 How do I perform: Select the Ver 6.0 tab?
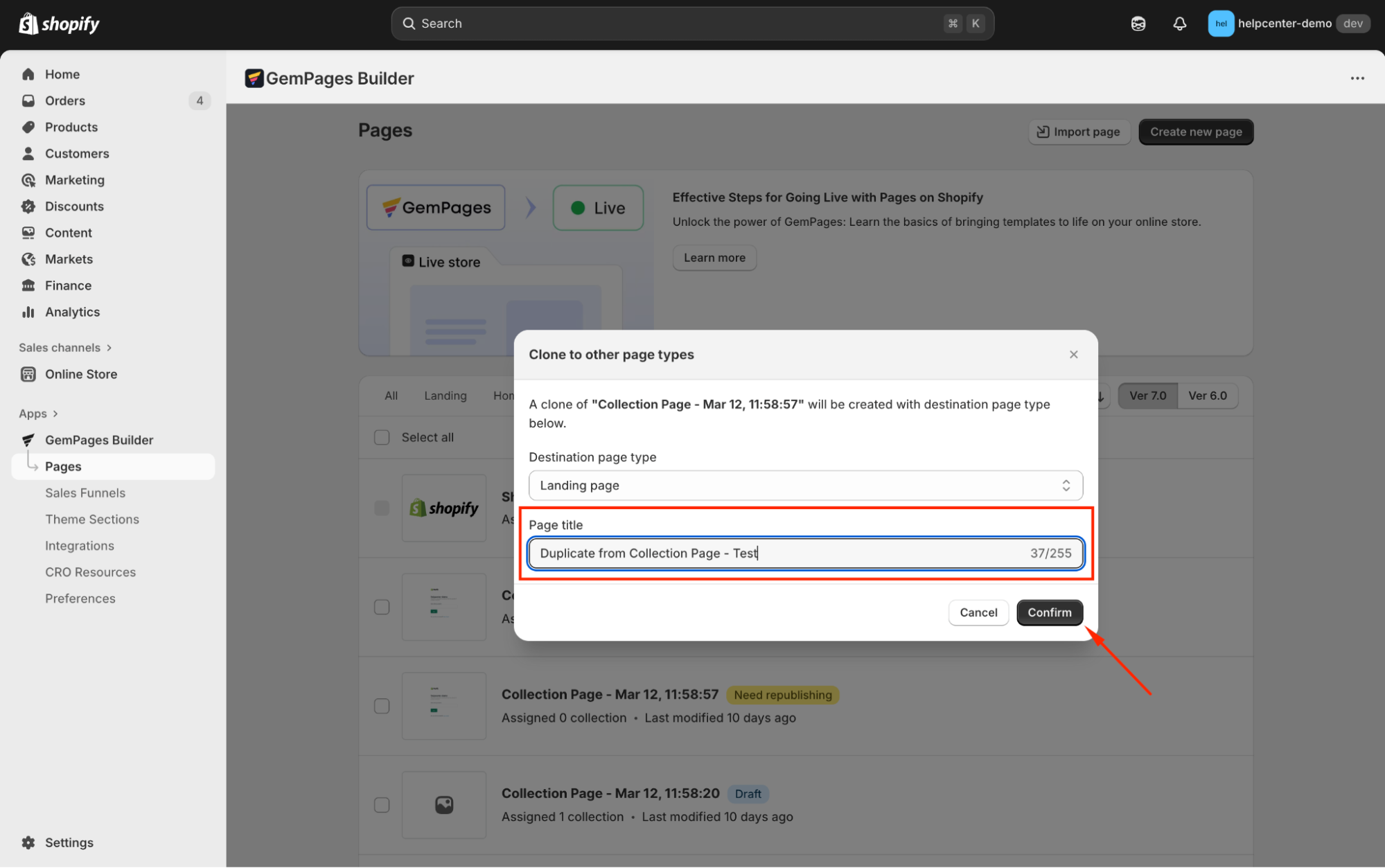[1207, 396]
